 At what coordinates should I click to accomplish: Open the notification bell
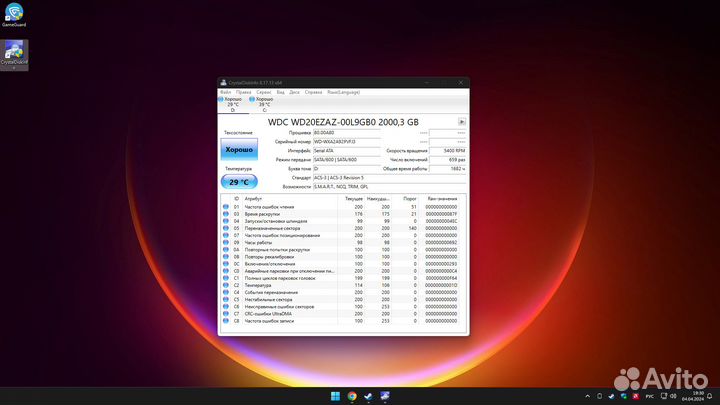click(710, 396)
